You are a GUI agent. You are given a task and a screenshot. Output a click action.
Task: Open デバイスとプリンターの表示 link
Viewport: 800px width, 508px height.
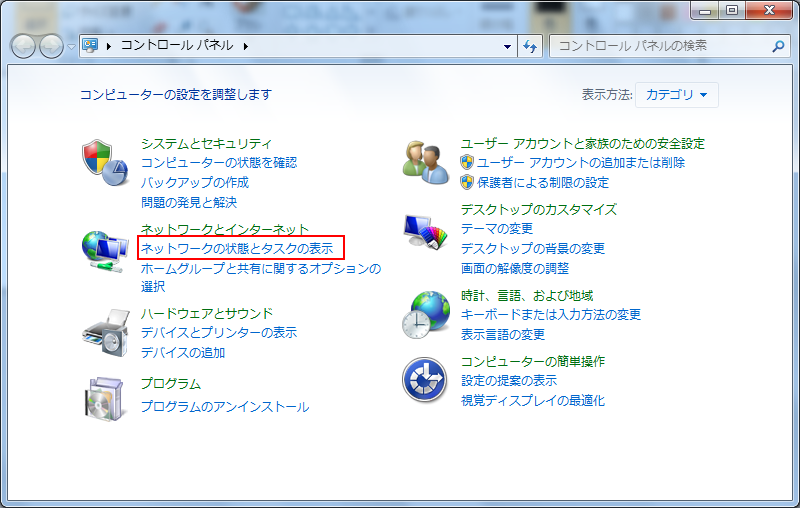[219, 333]
